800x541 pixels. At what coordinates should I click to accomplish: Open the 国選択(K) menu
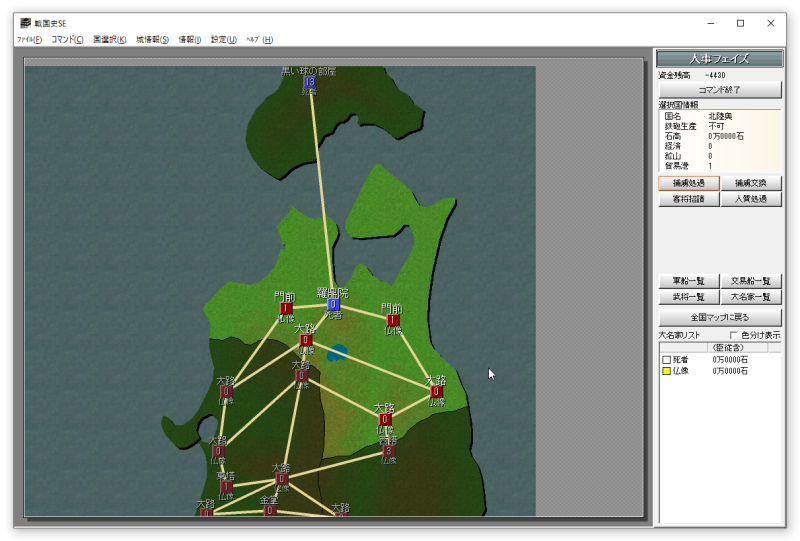[x=110, y=39]
